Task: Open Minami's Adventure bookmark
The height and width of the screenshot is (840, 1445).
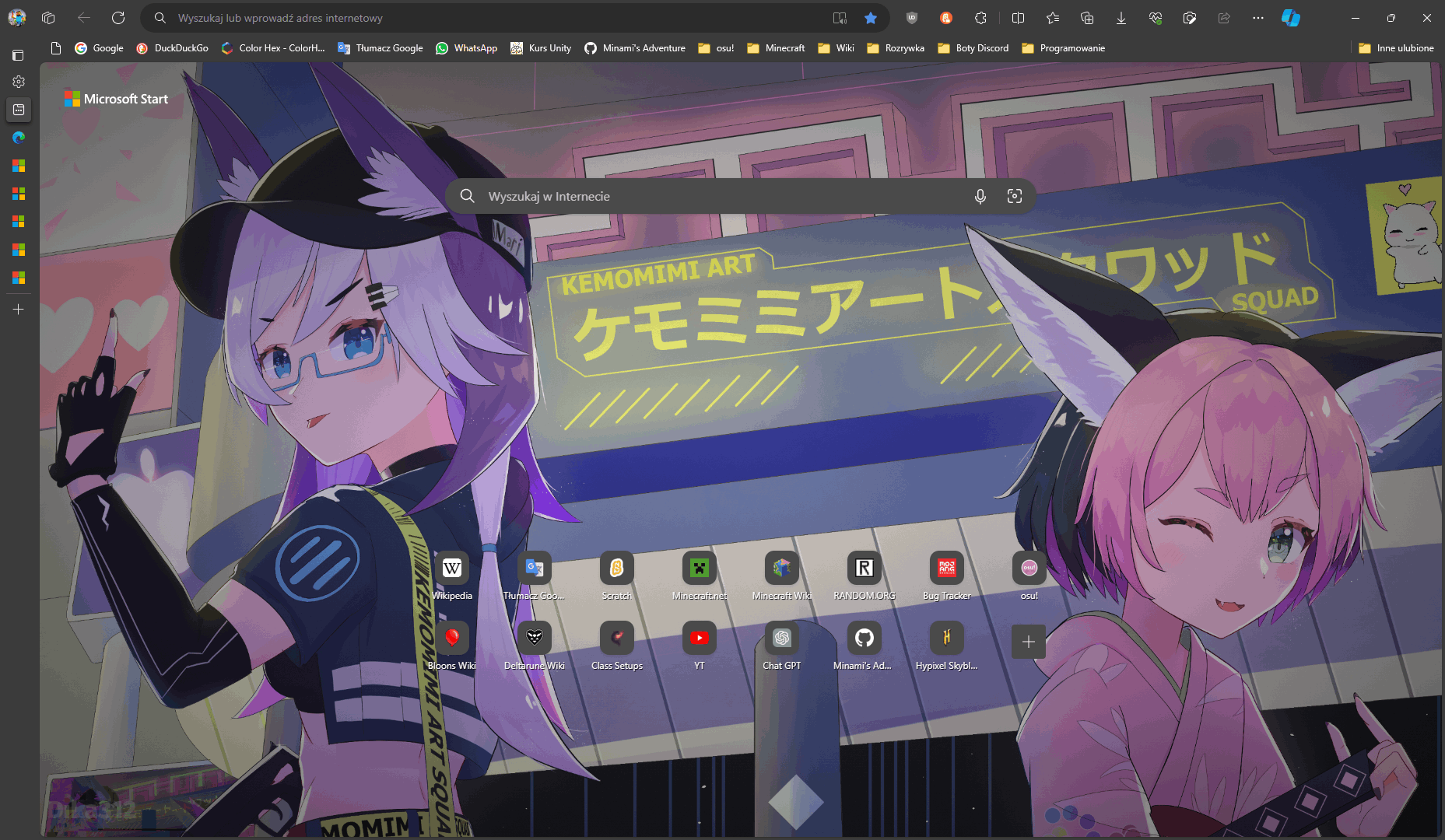Action: 635,48
